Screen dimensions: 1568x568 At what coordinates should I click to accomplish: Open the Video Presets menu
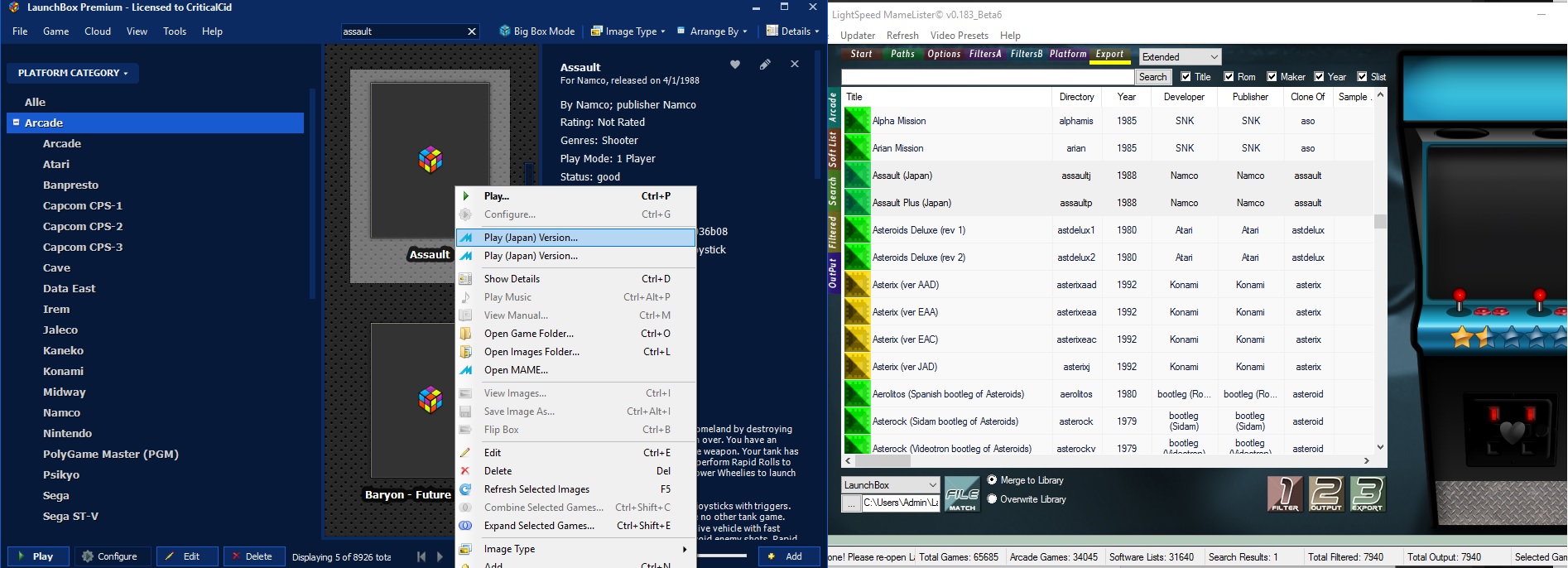click(x=959, y=36)
